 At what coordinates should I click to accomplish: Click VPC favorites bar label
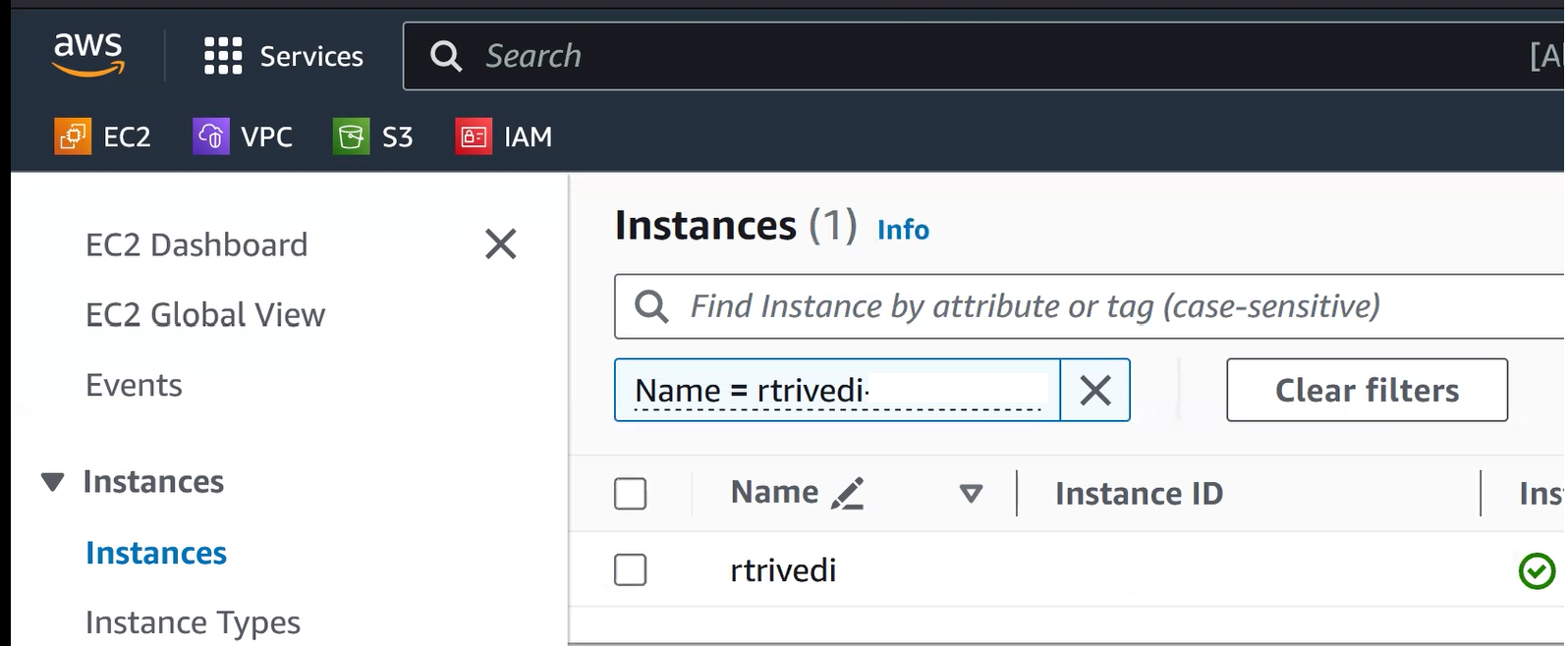(267, 136)
